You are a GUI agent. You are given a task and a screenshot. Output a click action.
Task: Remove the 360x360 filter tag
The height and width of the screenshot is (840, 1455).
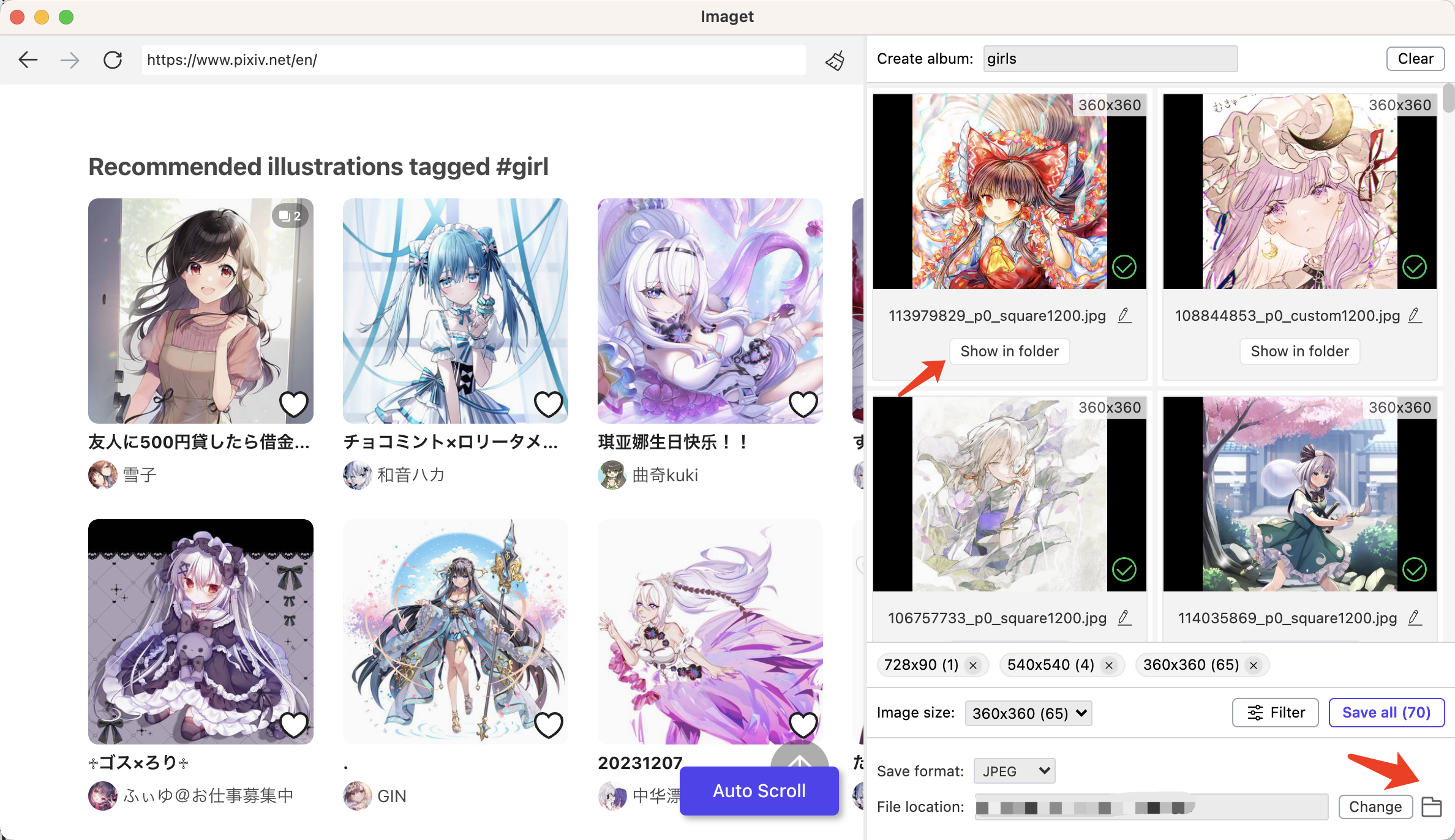click(1256, 665)
